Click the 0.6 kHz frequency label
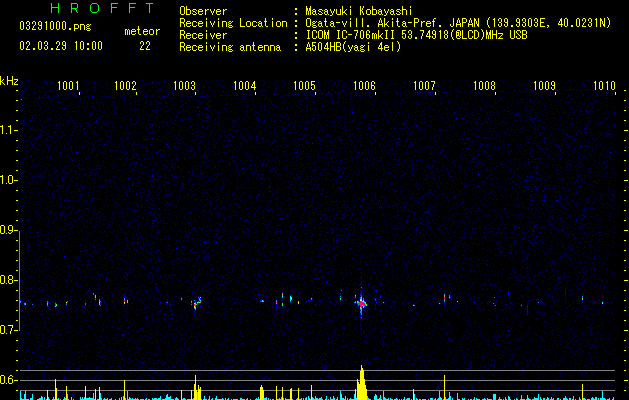The image size is (629, 400). pos(9,380)
